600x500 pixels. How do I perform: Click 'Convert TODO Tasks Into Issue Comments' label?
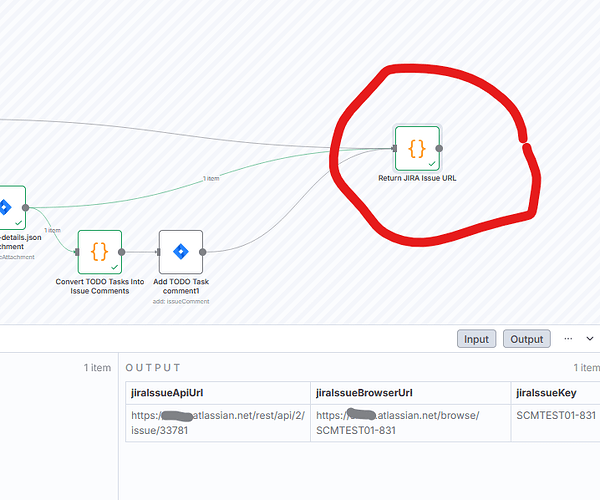pyautogui.click(x=100, y=286)
